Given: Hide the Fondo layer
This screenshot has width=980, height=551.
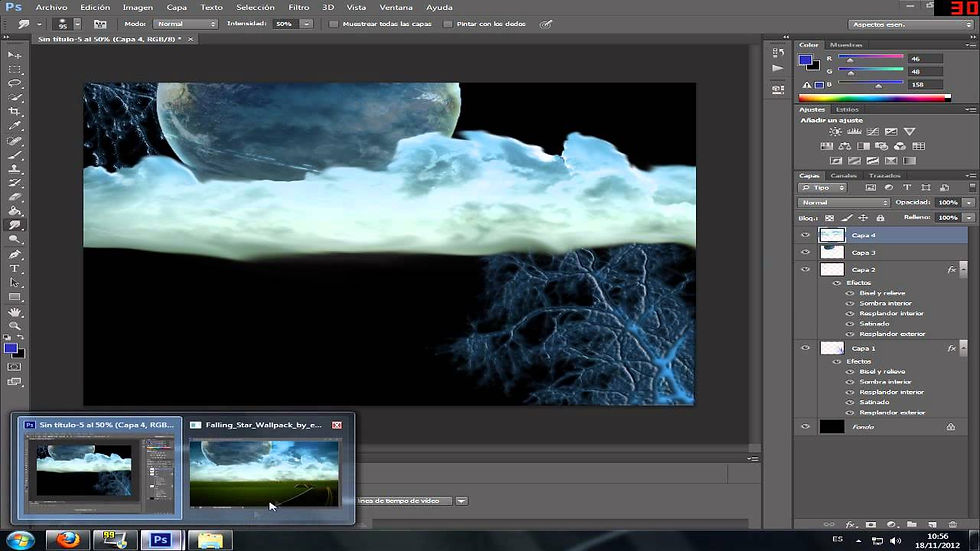Looking at the screenshot, I should 805,427.
